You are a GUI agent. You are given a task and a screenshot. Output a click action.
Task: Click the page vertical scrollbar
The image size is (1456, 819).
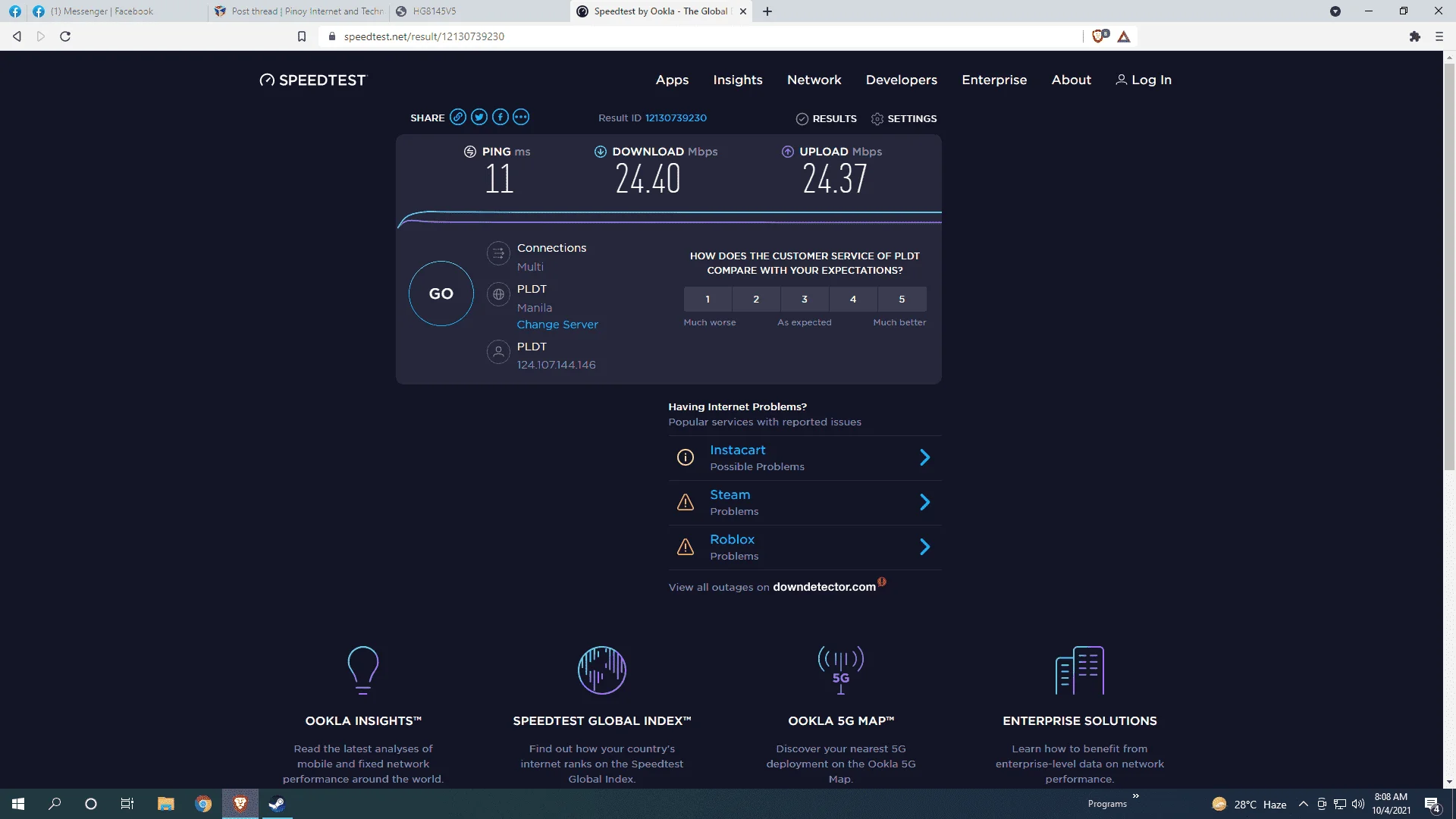[1449, 265]
